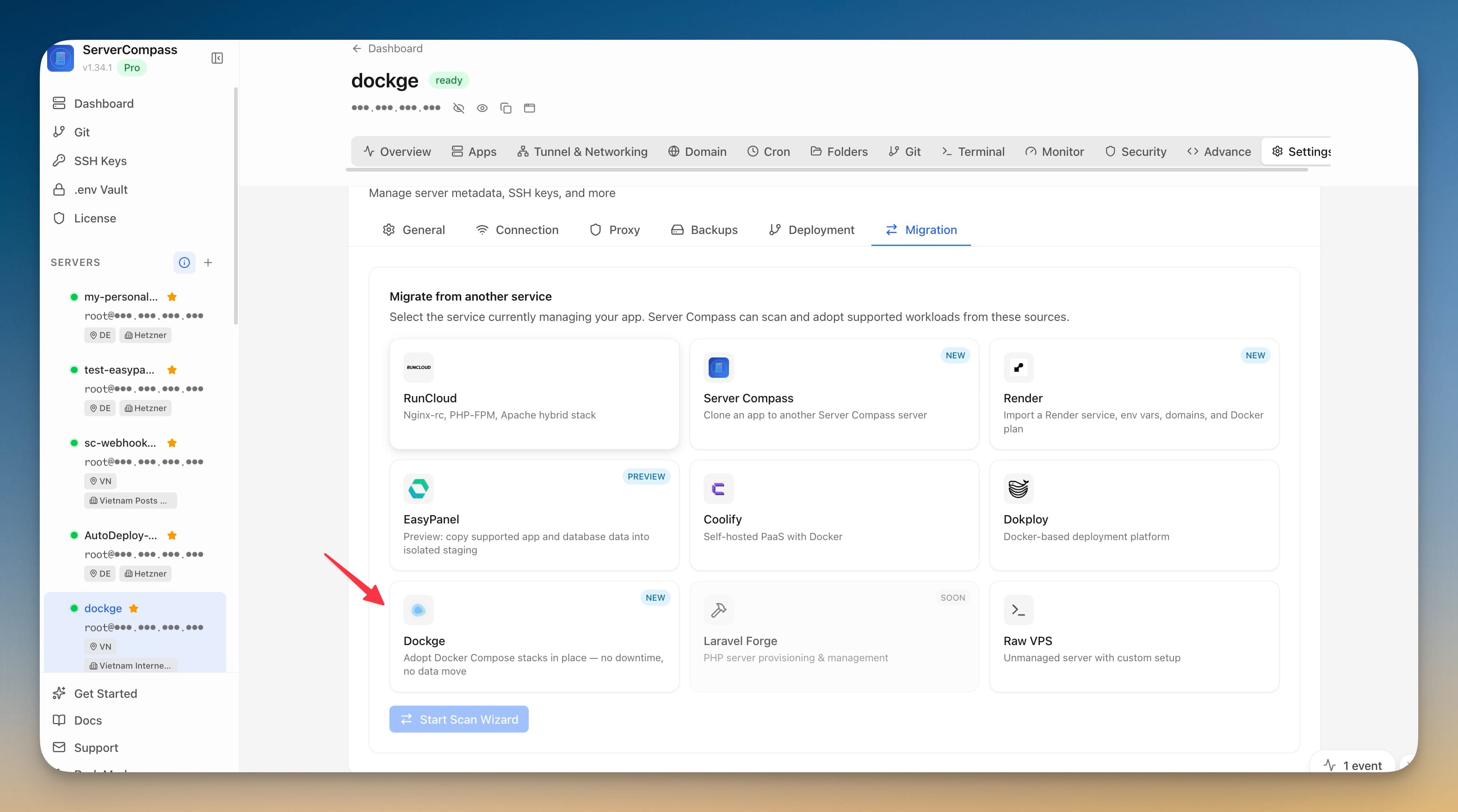Open the General settings sub-tab
Screen dimensions: 1458x812
tap(414, 230)
